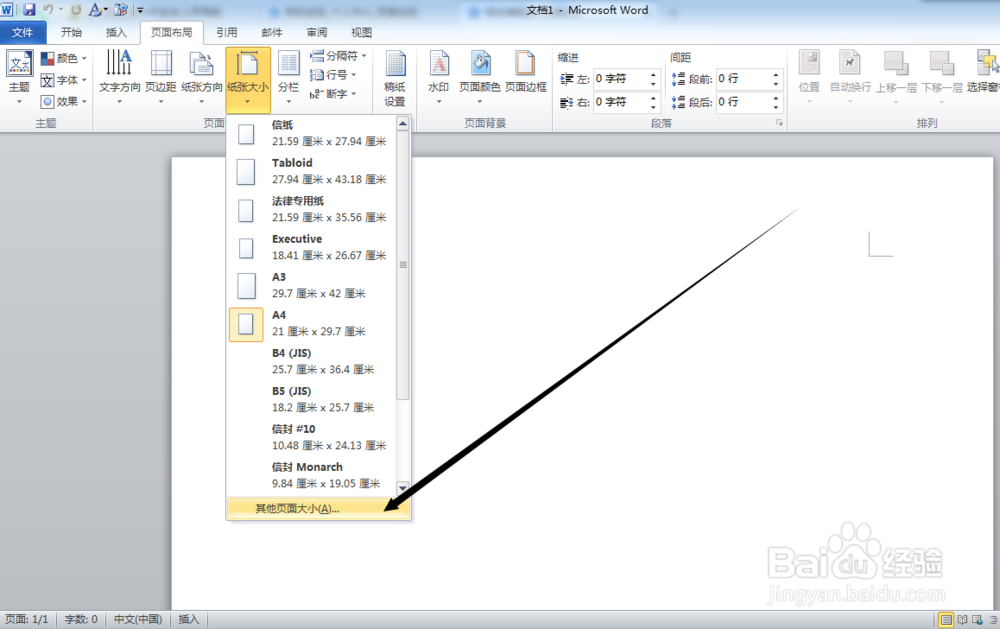Increase left indent with up spinner
The width and height of the screenshot is (1000, 629).
pos(653,75)
